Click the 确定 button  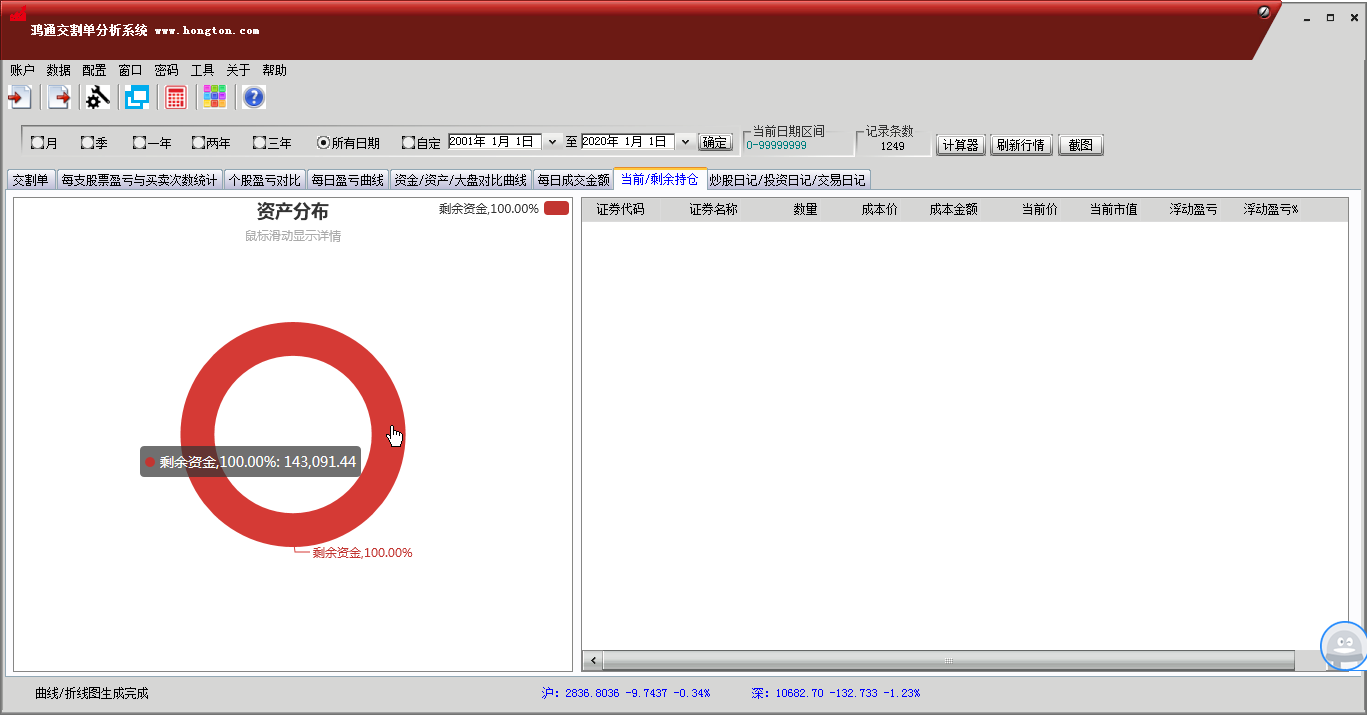pos(715,143)
